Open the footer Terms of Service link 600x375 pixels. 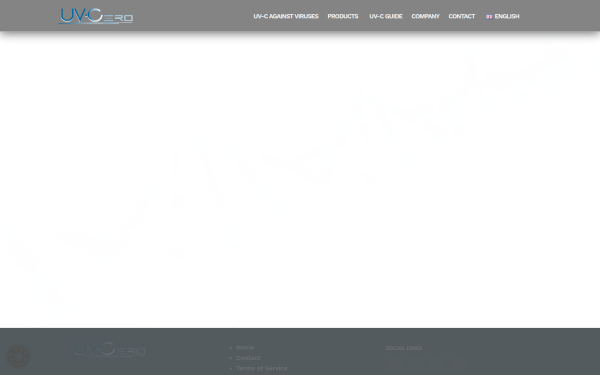coord(262,368)
